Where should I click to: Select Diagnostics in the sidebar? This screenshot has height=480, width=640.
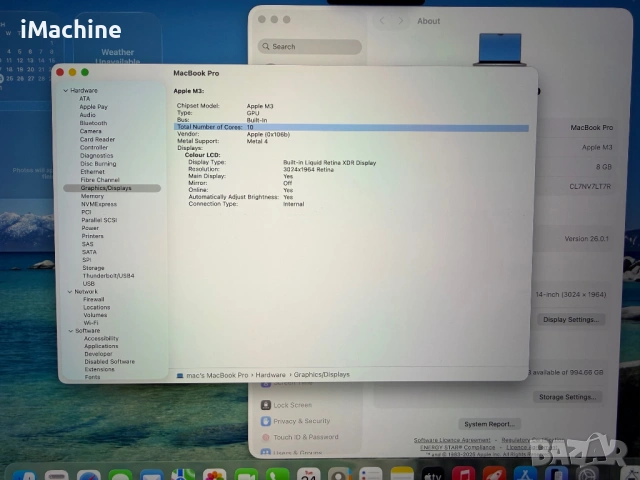(97, 156)
